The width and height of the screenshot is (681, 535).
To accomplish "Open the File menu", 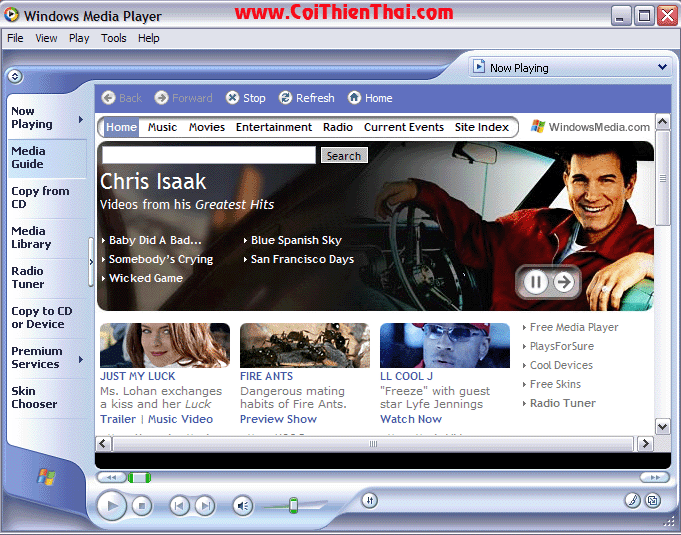I will (x=15, y=38).
